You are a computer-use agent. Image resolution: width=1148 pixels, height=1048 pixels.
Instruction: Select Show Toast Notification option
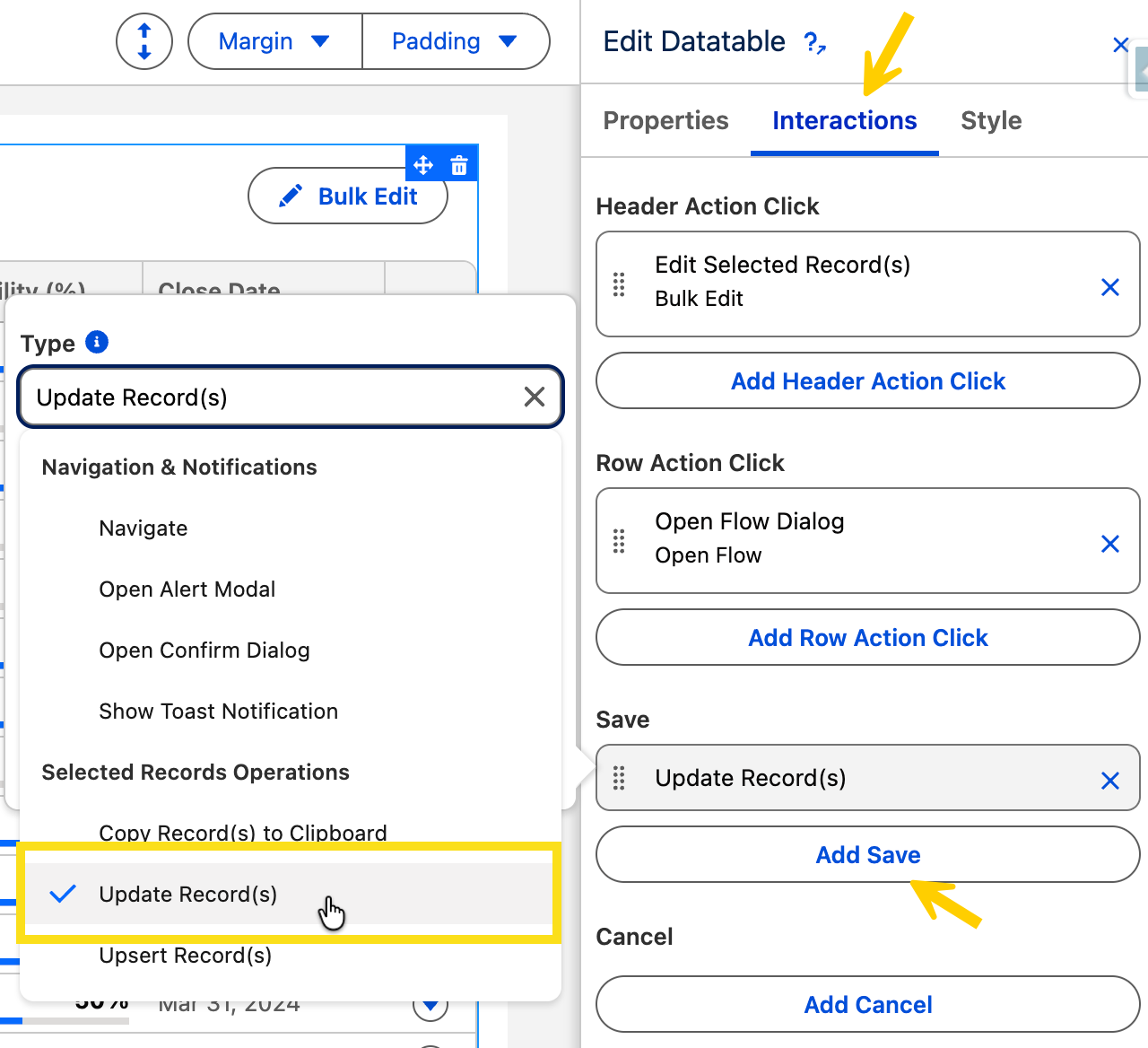coord(218,712)
